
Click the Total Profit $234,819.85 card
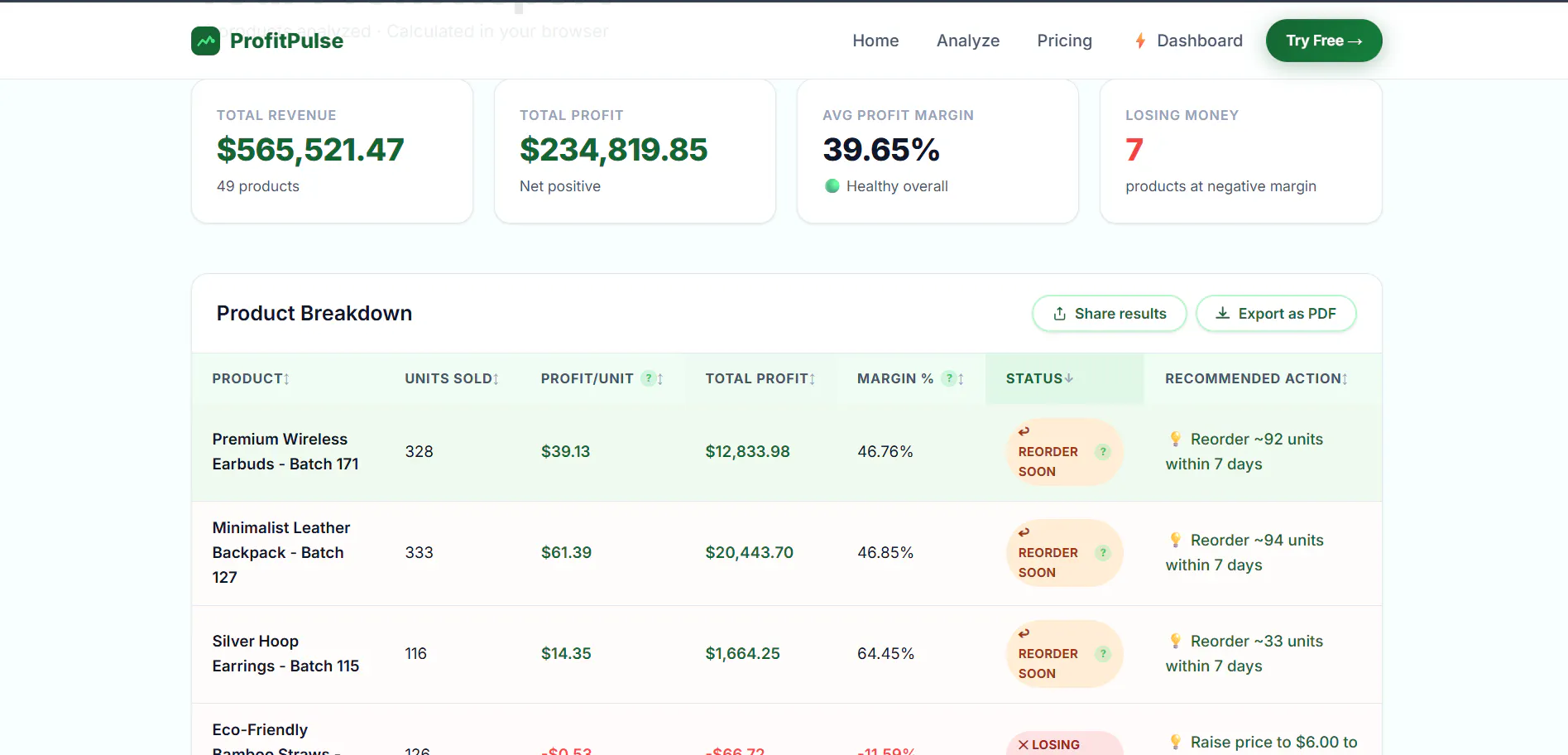click(x=635, y=151)
